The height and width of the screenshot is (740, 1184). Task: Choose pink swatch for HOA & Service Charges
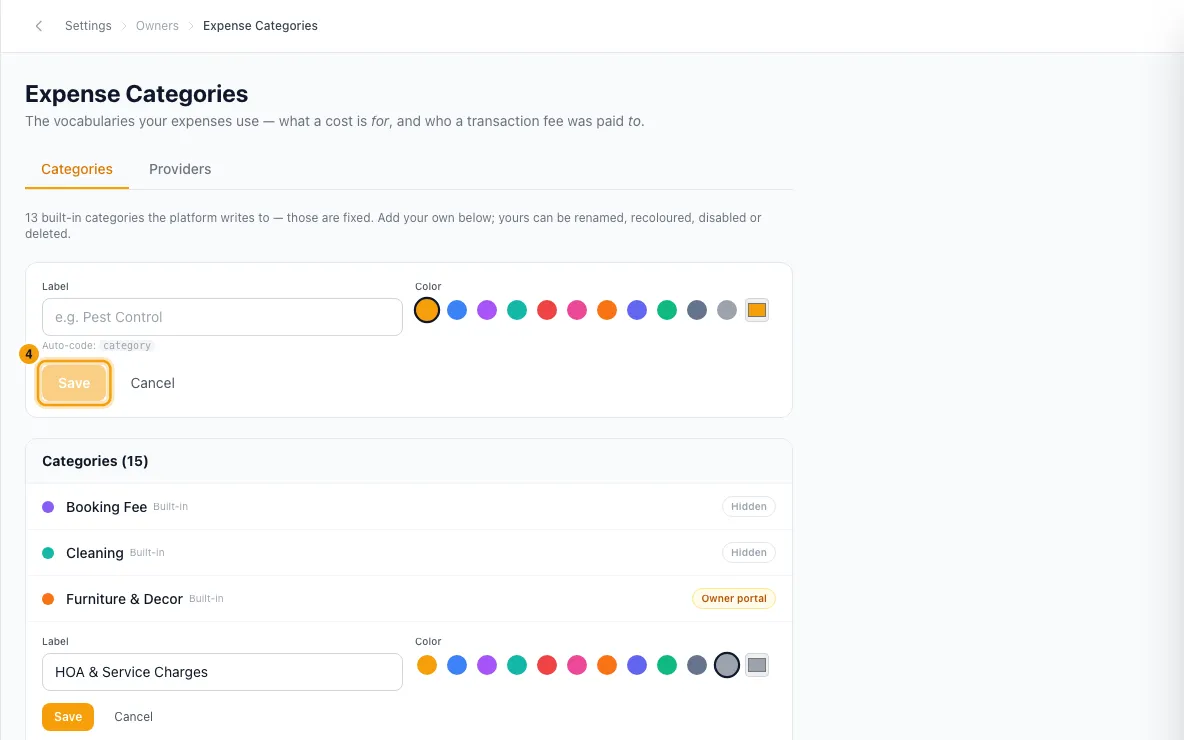(577, 665)
